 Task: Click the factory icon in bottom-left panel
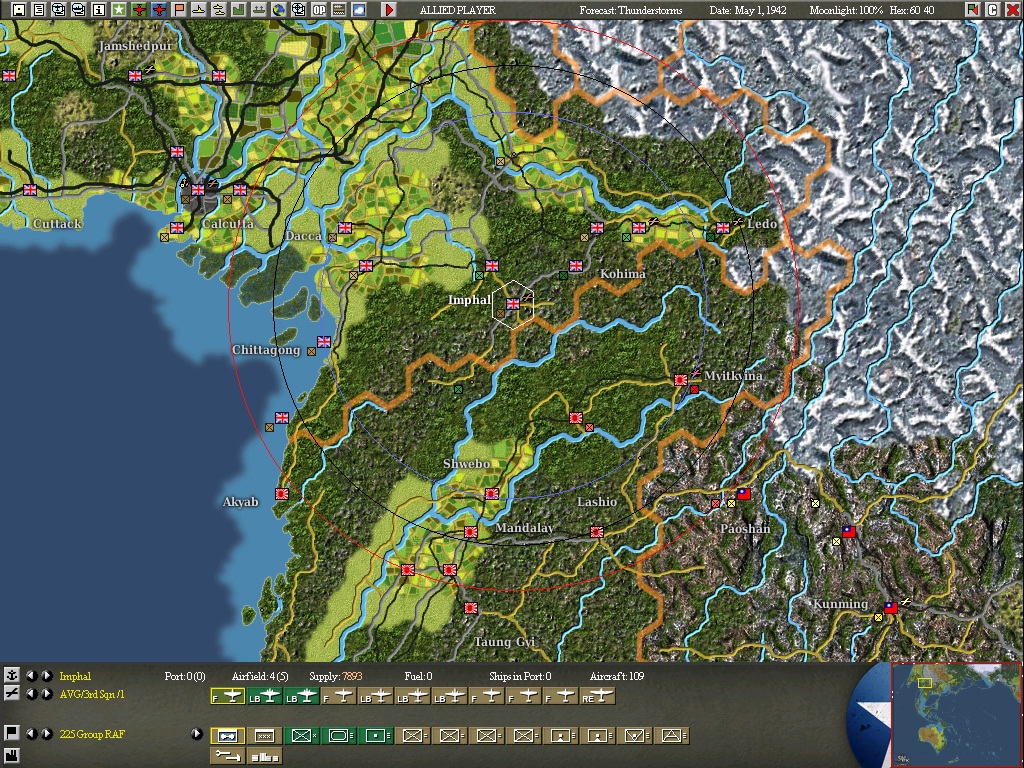11,756
